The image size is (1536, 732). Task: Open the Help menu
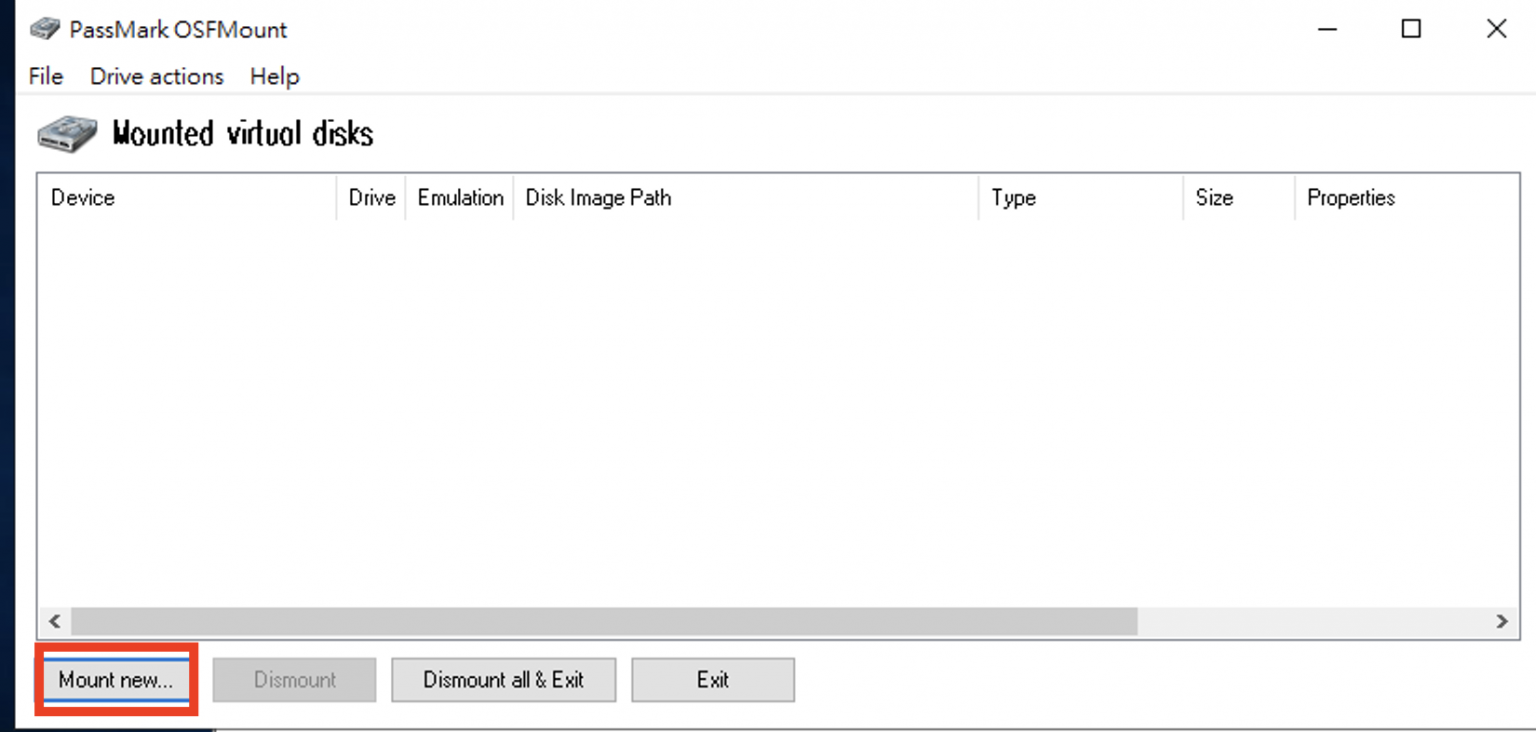pyautogui.click(x=274, y=76)
